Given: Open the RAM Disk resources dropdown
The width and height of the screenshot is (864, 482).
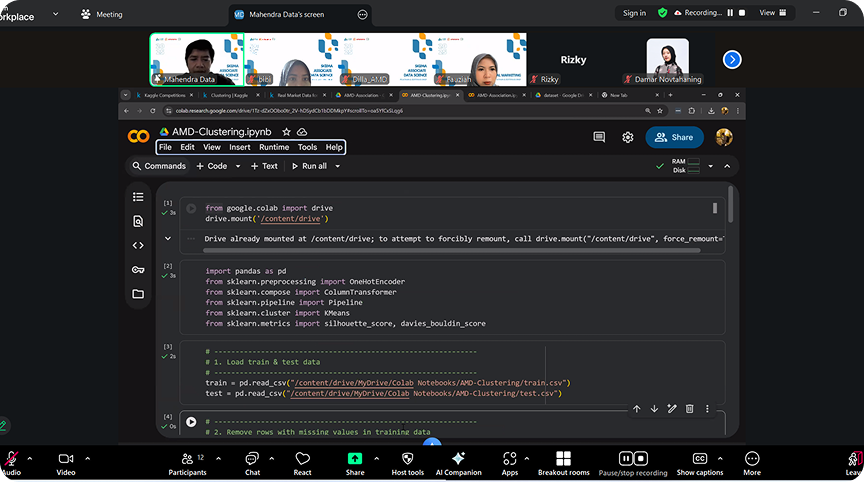Looking at the screenshot, I should (x=710, y=166).
